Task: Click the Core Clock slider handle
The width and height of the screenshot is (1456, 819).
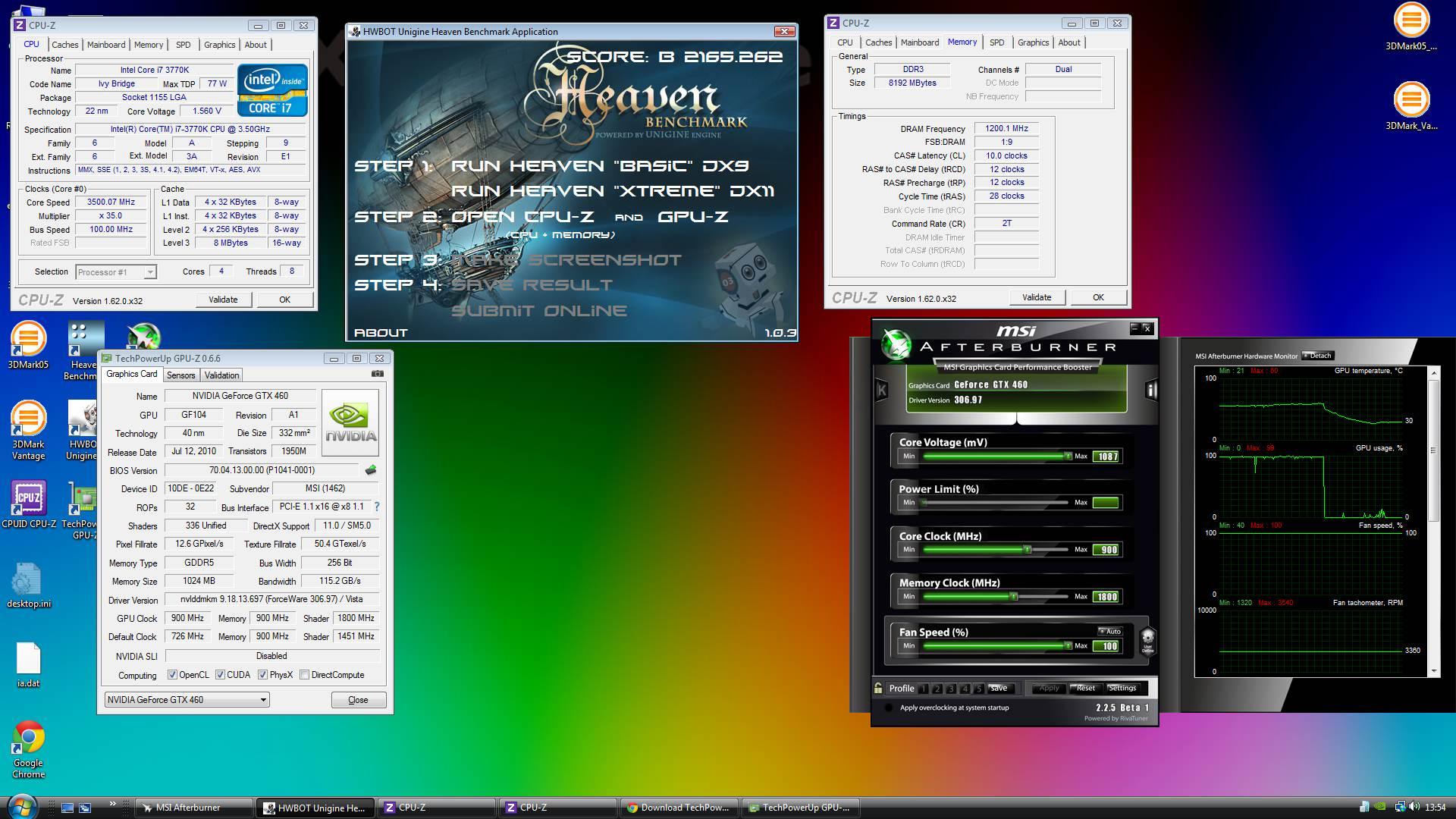Action: pyautogui.click(x=1028, y=550)
